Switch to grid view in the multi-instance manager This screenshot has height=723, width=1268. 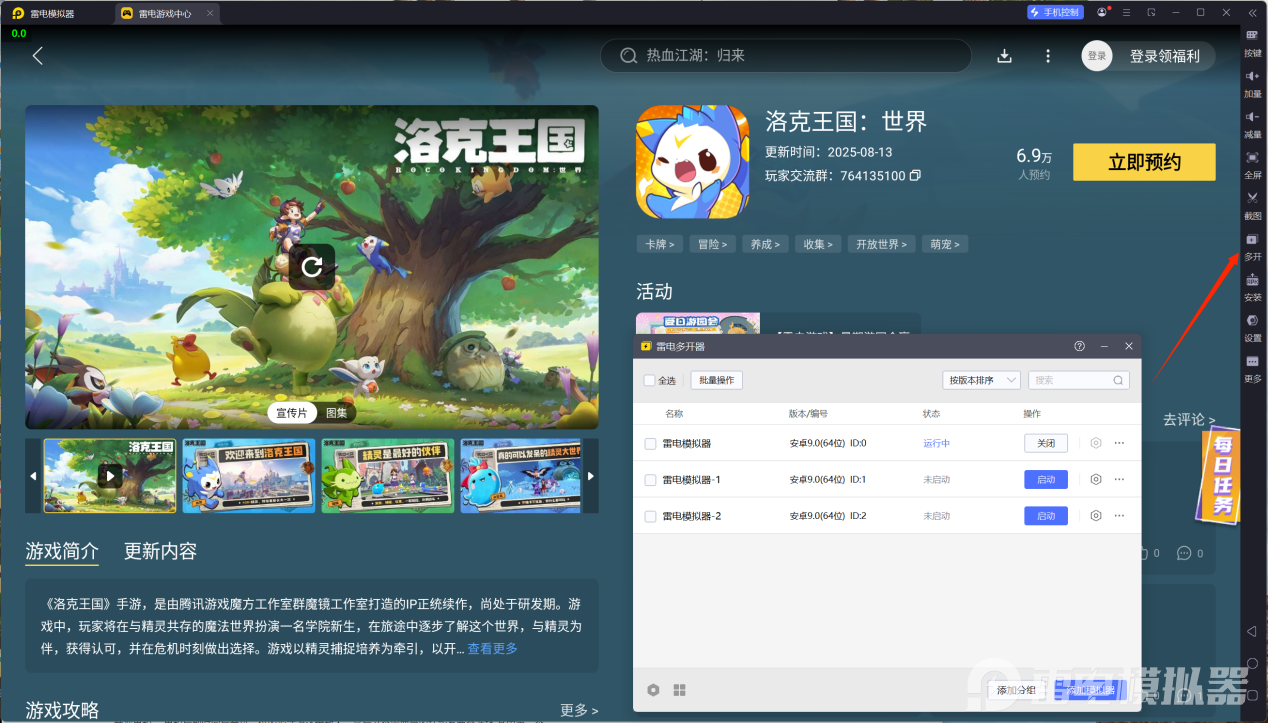click(x=680, y=690)
